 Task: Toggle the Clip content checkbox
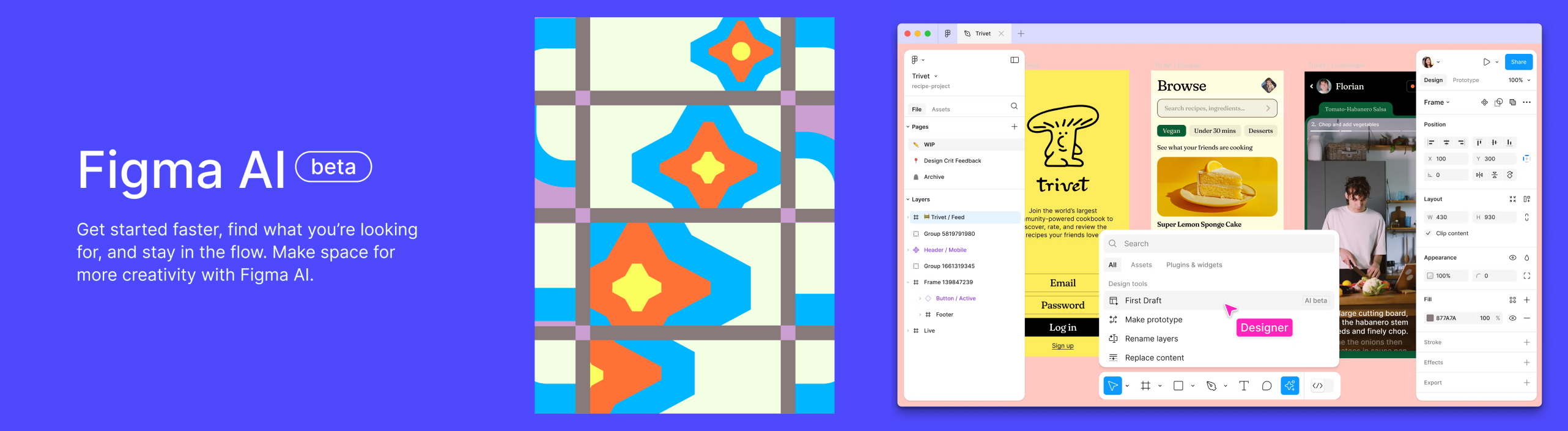(x=1428, y=233)
